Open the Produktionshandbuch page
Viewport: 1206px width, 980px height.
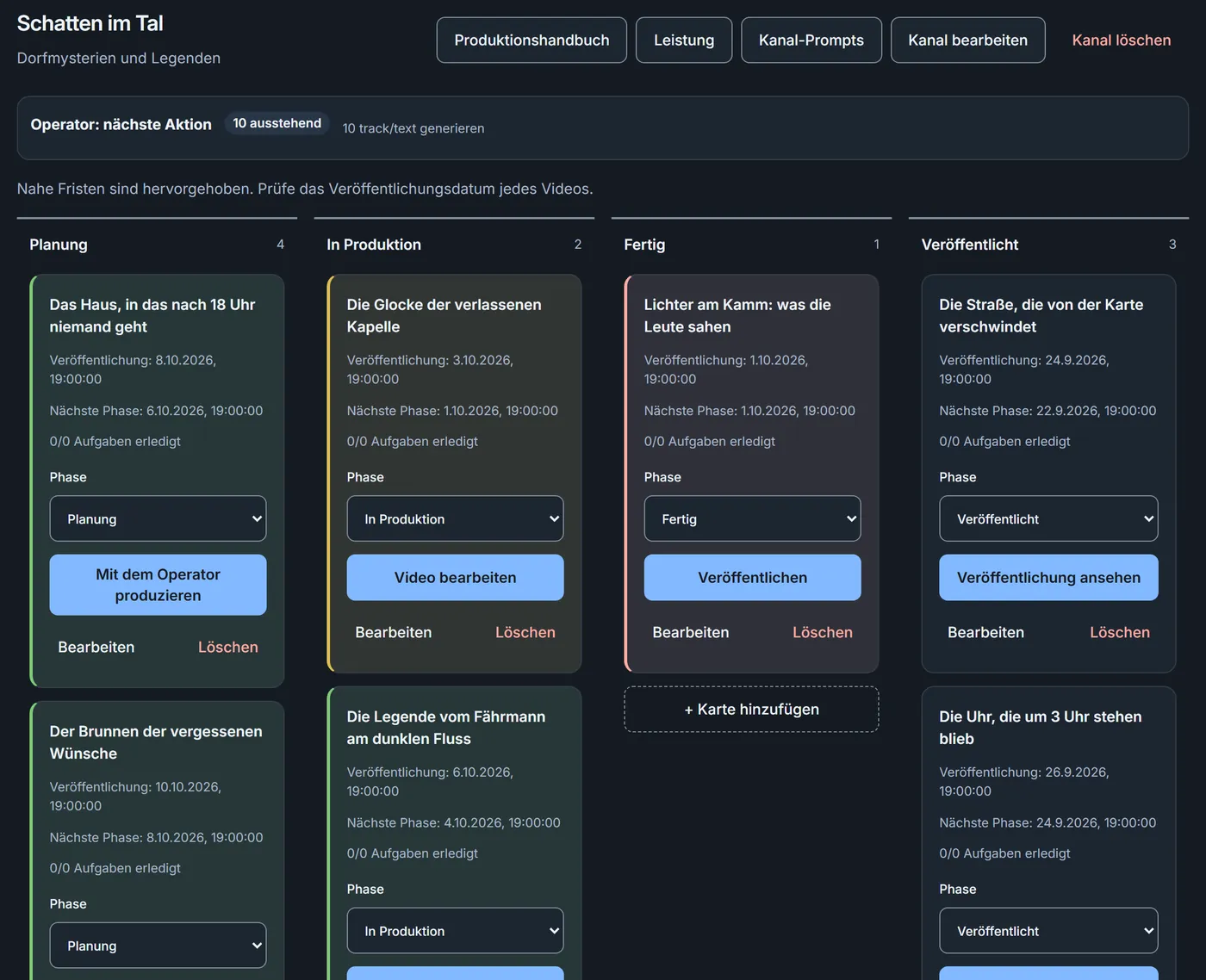pyautogui.click(x=532, y=40)
